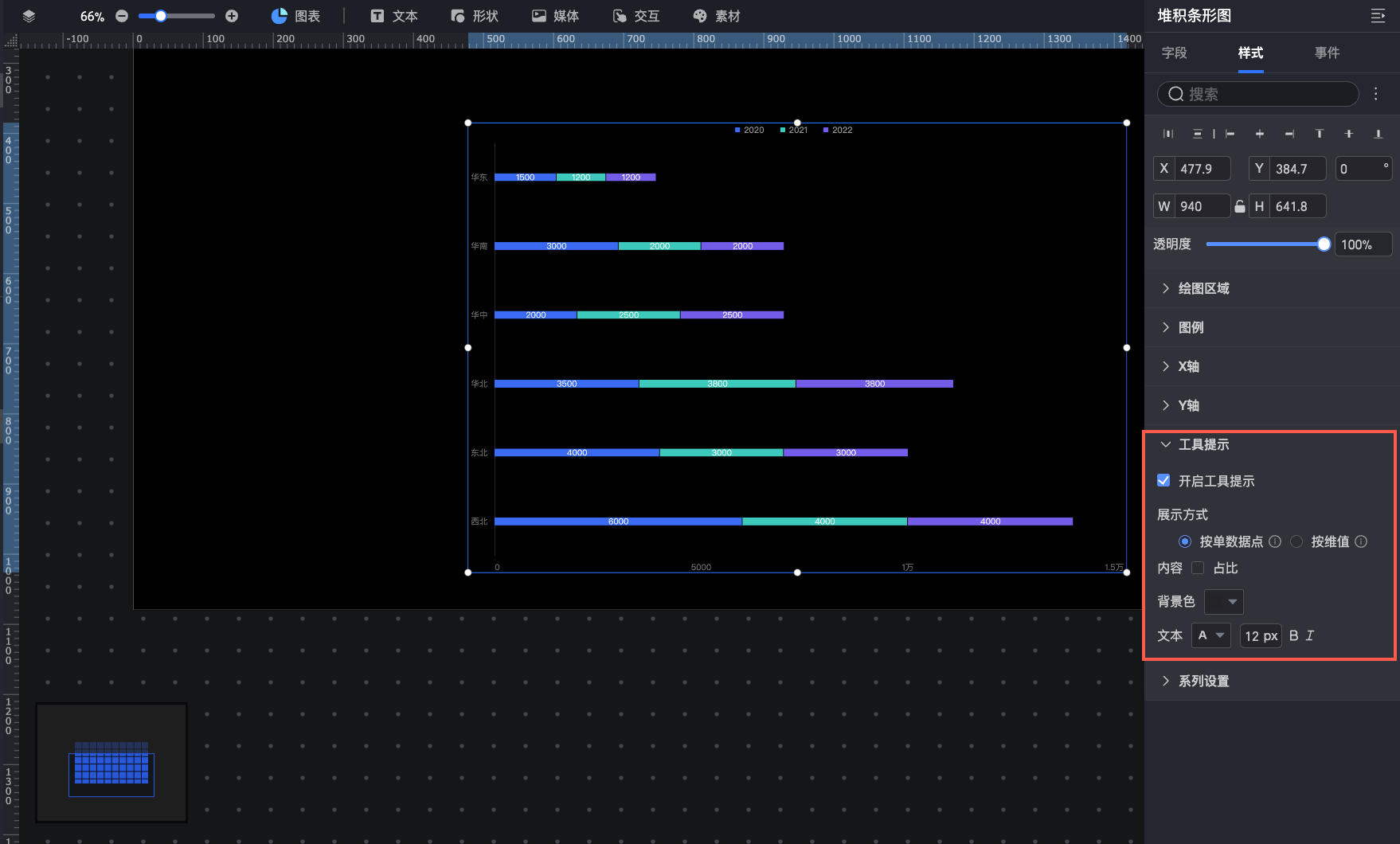This screenshot has width=1400, height=844.
Task: Open the 背景色 color swatch picker
Action: pos(1224,601)
